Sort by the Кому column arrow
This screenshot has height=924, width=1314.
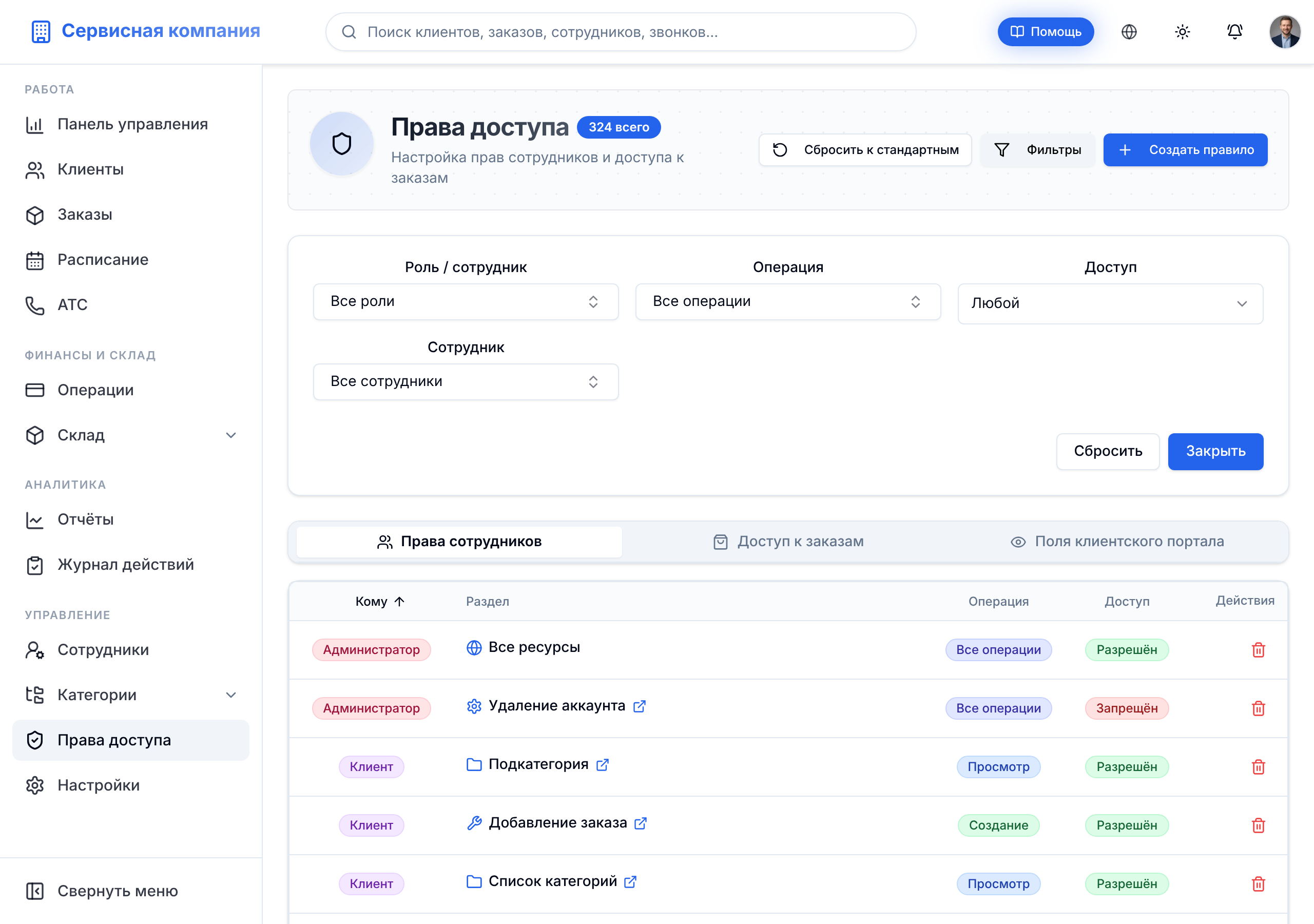[399, 601]
